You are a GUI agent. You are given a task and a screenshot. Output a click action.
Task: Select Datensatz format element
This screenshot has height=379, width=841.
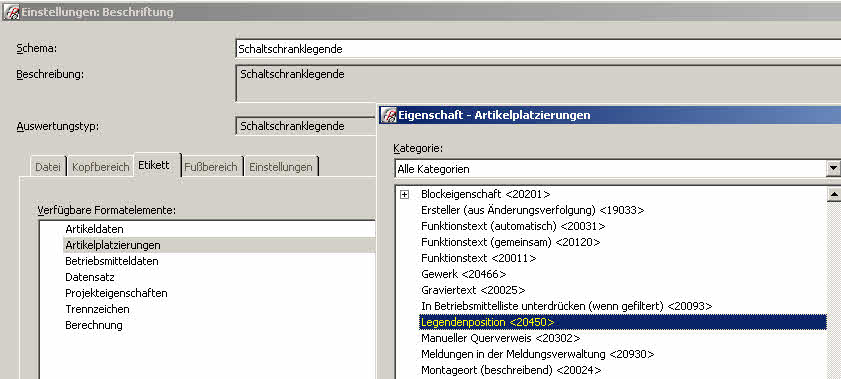coord(90,277)
